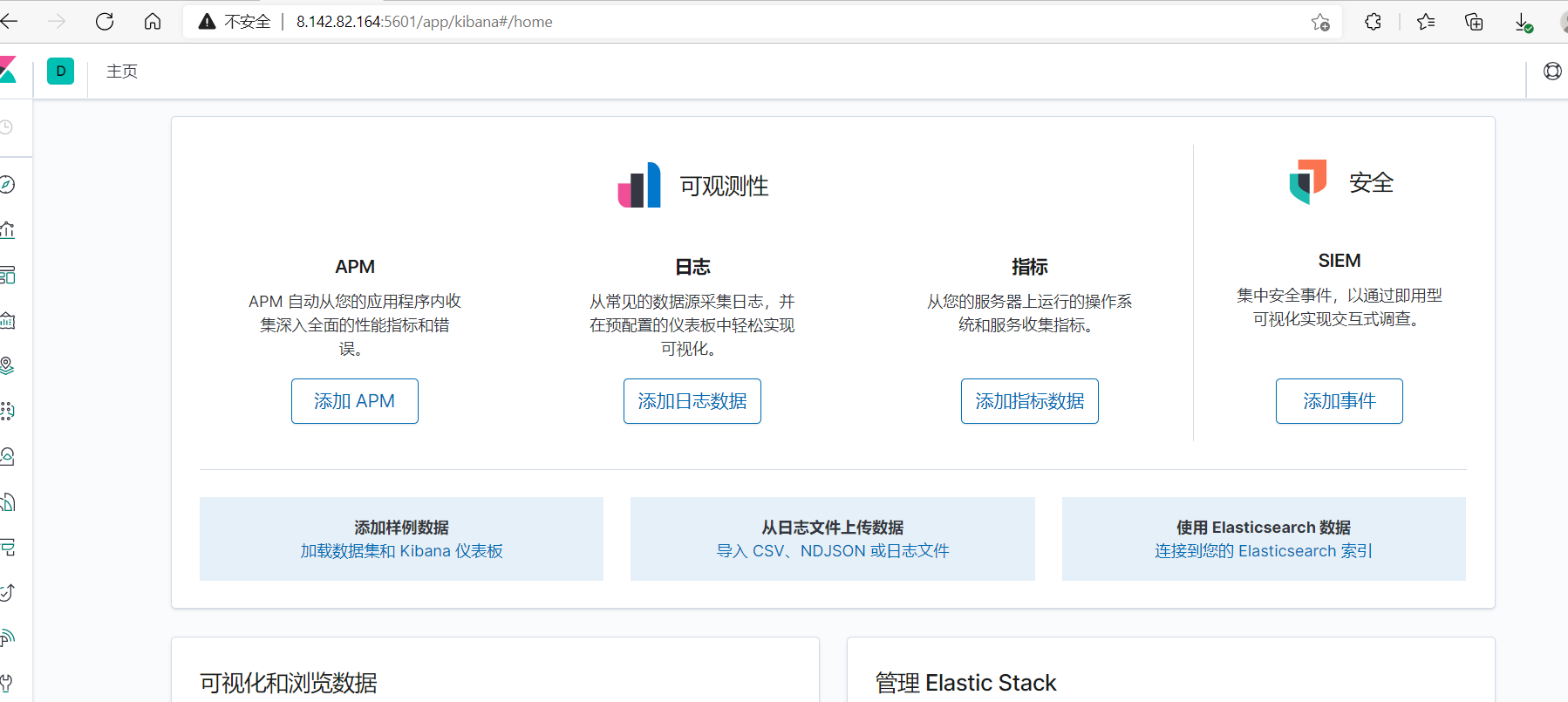Open 连接到您的 Elasticsearch 索引 link
The image size is (1568, 702).
pos(1264,551)
